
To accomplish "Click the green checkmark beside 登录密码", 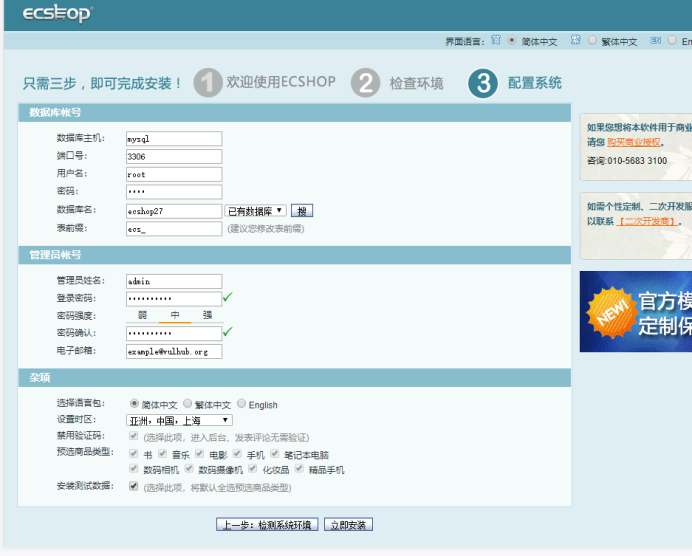I will pyautogui.click(x=228, y=297).
